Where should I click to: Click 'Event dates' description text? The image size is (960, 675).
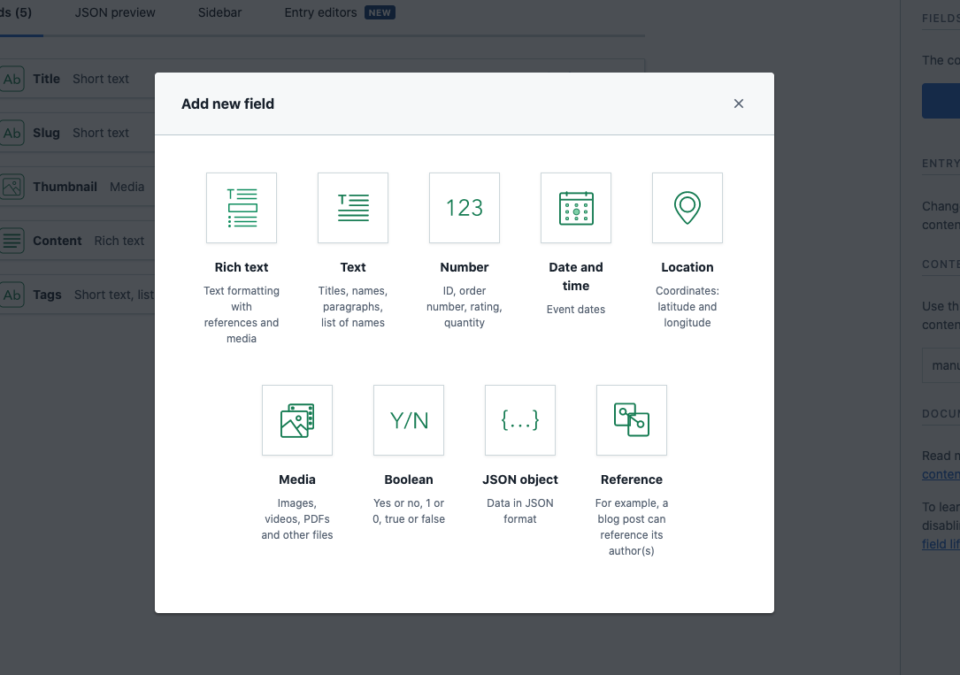coord(576,309)
